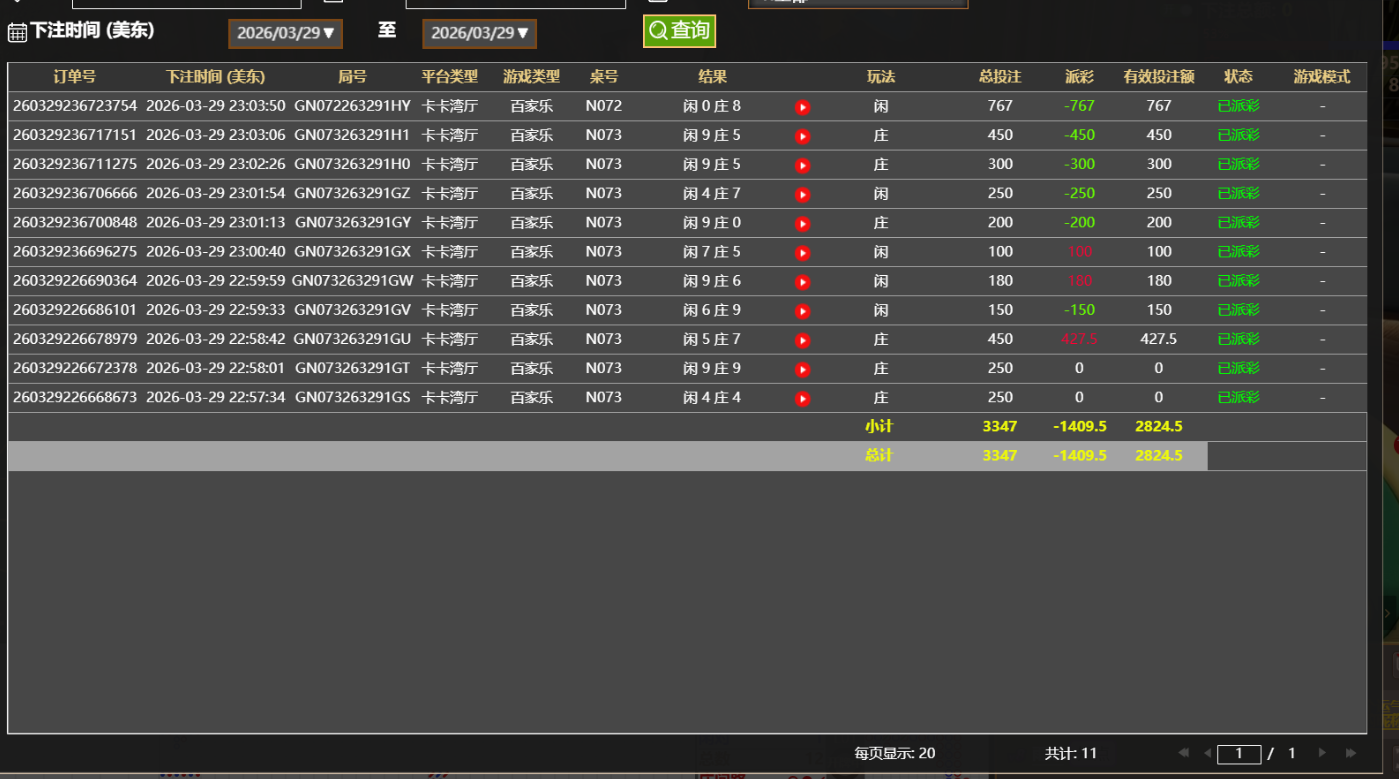Play replay for round GN073263291GS

pos(802,399)
